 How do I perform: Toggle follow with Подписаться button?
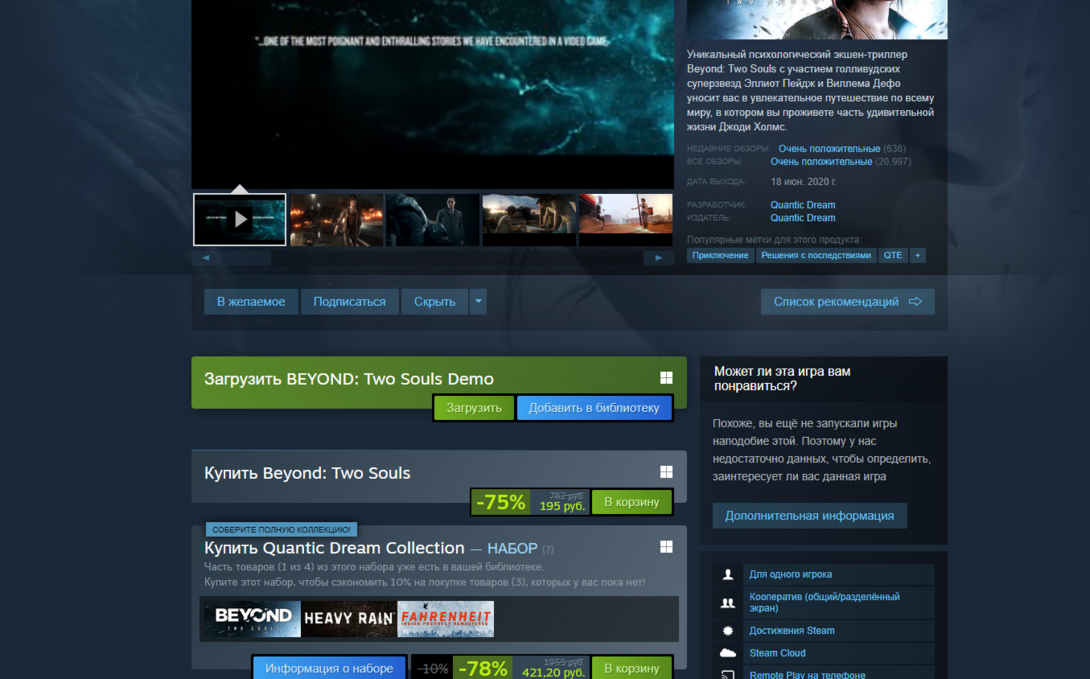click(349, 302)
